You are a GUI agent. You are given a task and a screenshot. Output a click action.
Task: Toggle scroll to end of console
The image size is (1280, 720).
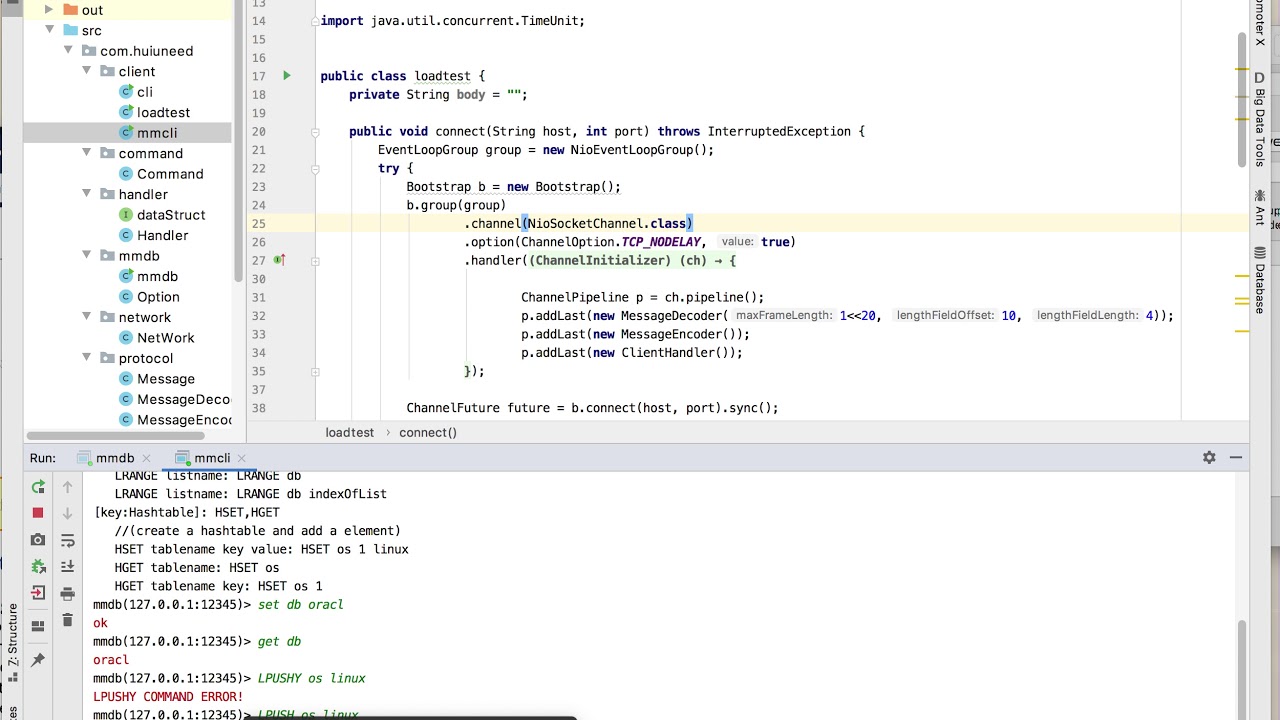coord(67,566)
